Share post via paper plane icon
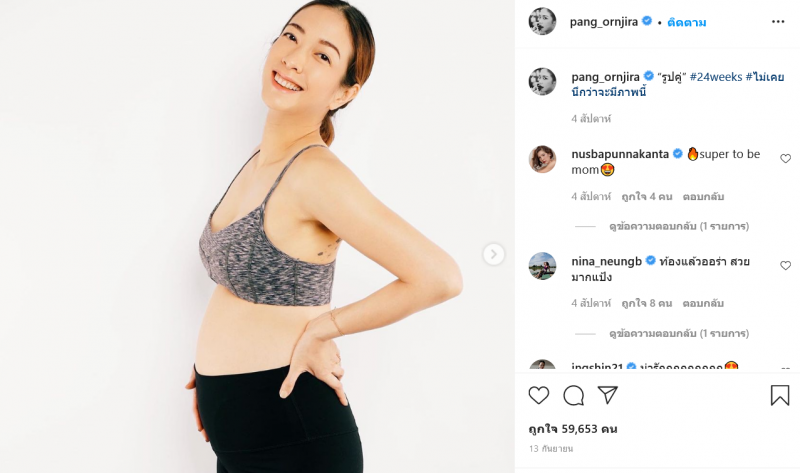The image size is (800, 473). click(x=608, y=395)
